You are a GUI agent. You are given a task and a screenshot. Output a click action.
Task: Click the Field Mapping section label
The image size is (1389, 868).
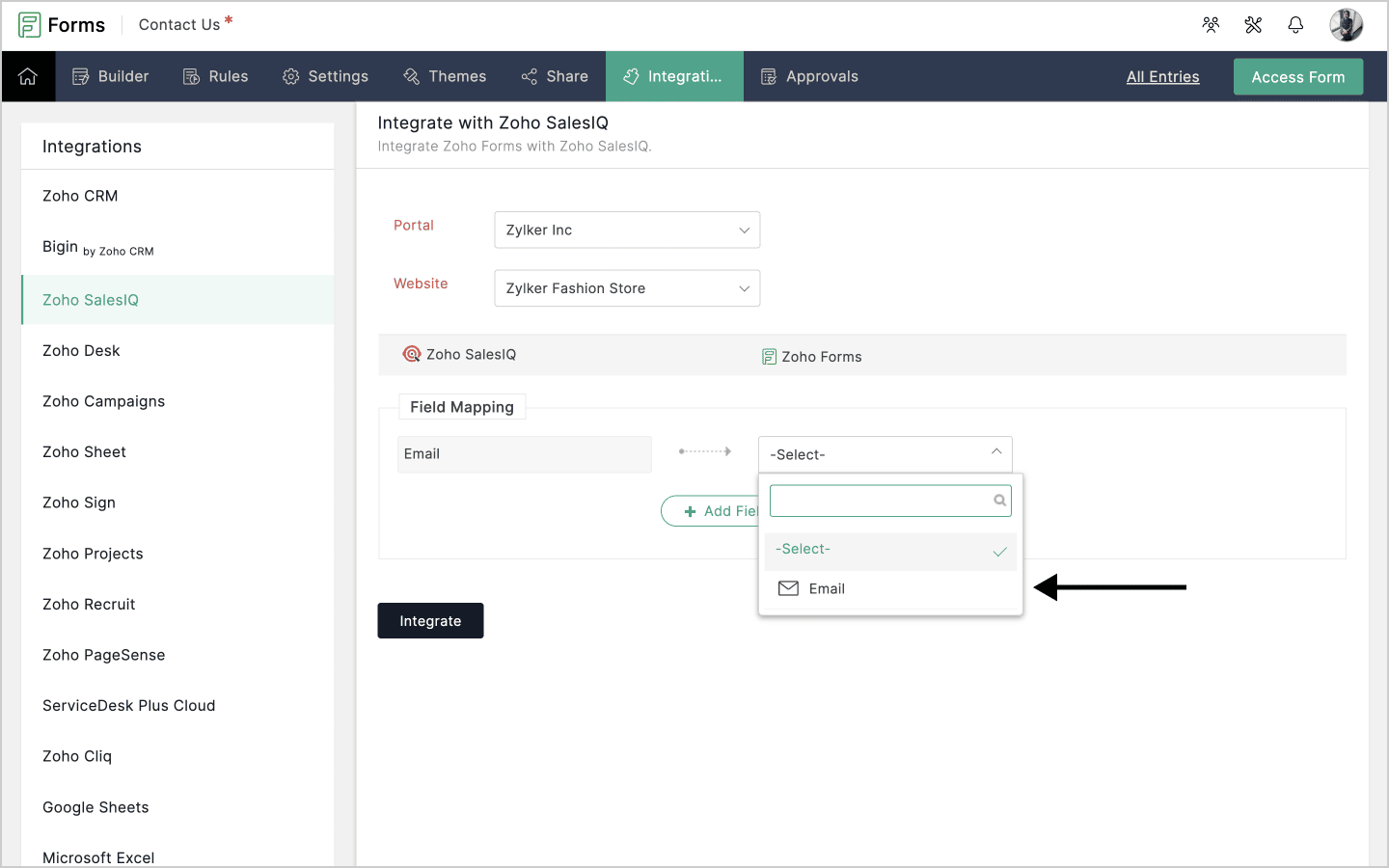pos(462,407)
